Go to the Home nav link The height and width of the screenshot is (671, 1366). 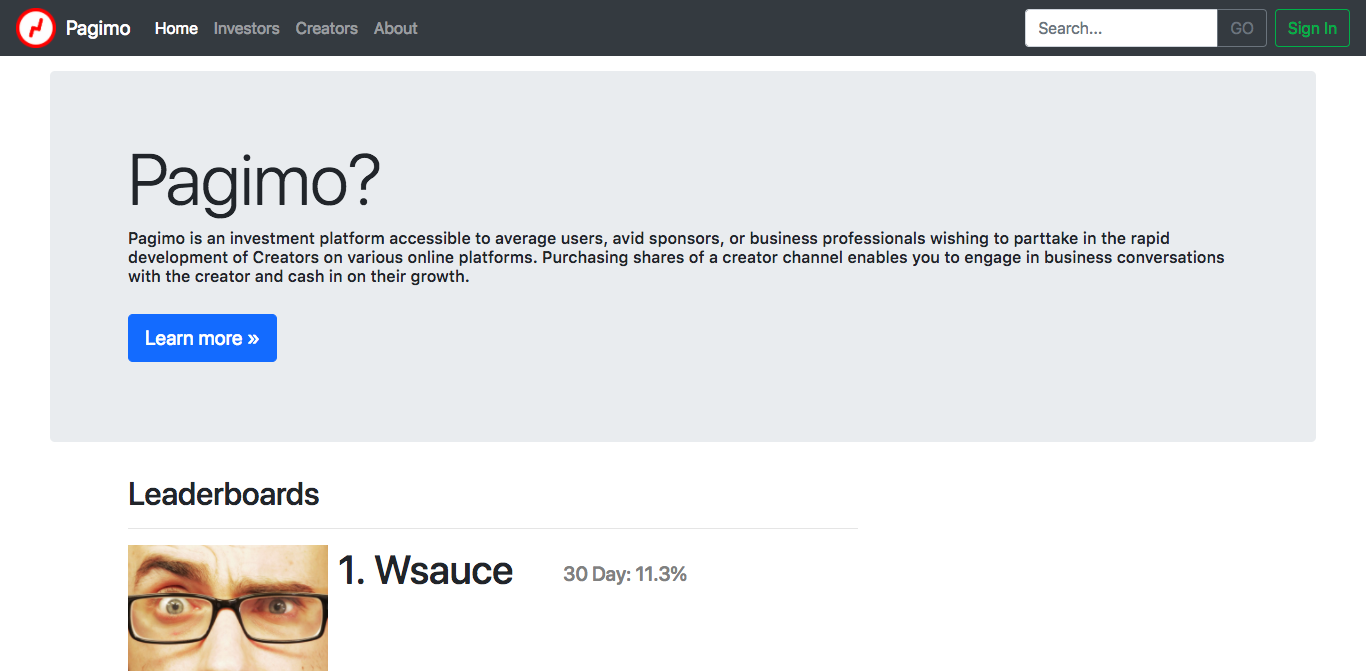click(x=176, y=28)
